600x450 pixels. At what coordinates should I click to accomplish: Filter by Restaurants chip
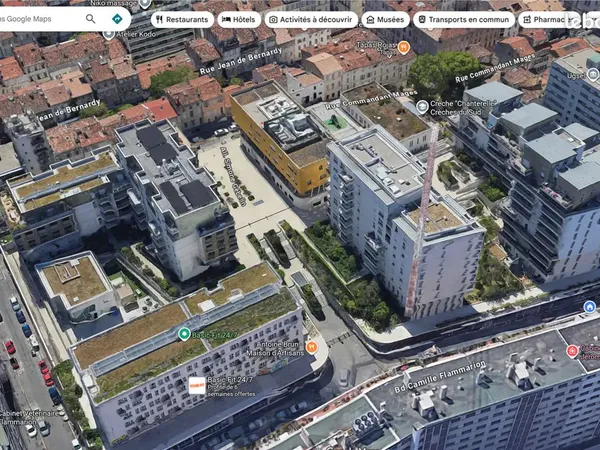point(182,20)
